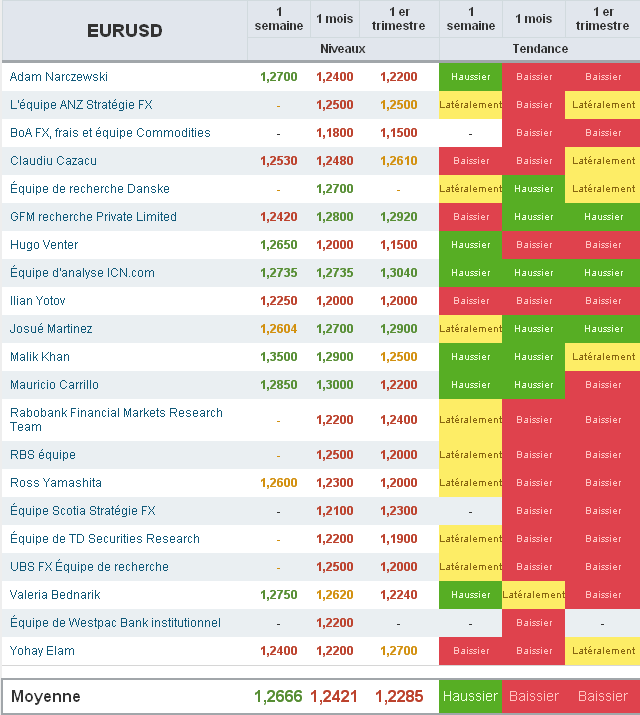Click Moyenne Haussier weekly trend cell
Viewport: 640px width, 715px height.
coord(470,696)
